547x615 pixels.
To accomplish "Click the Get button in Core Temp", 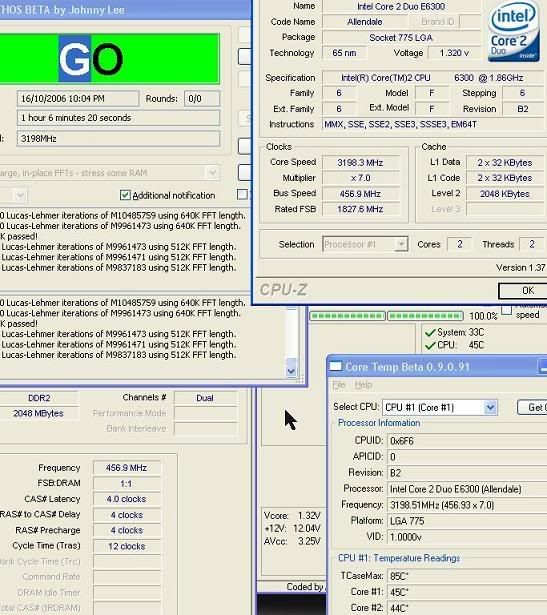I will (532, 408).
